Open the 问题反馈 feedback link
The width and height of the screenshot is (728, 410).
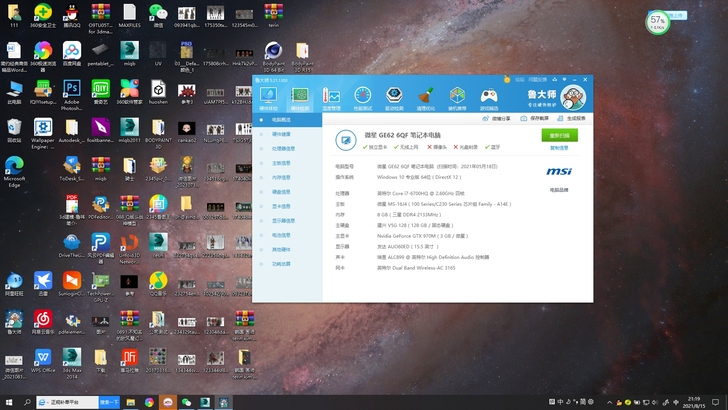(x=538, y=80)
